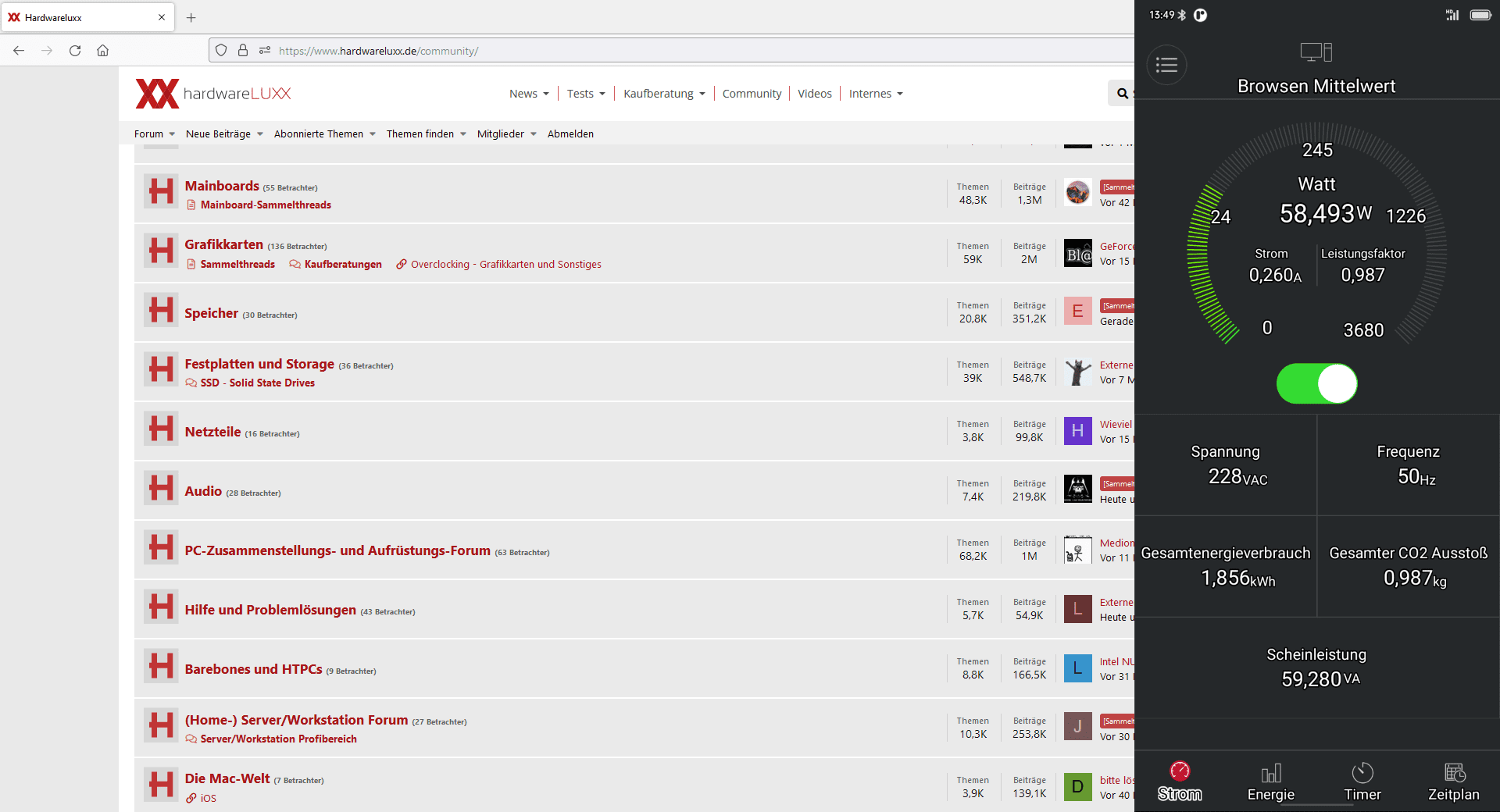
Task: Open the Videos page
Action: point(815,94)
